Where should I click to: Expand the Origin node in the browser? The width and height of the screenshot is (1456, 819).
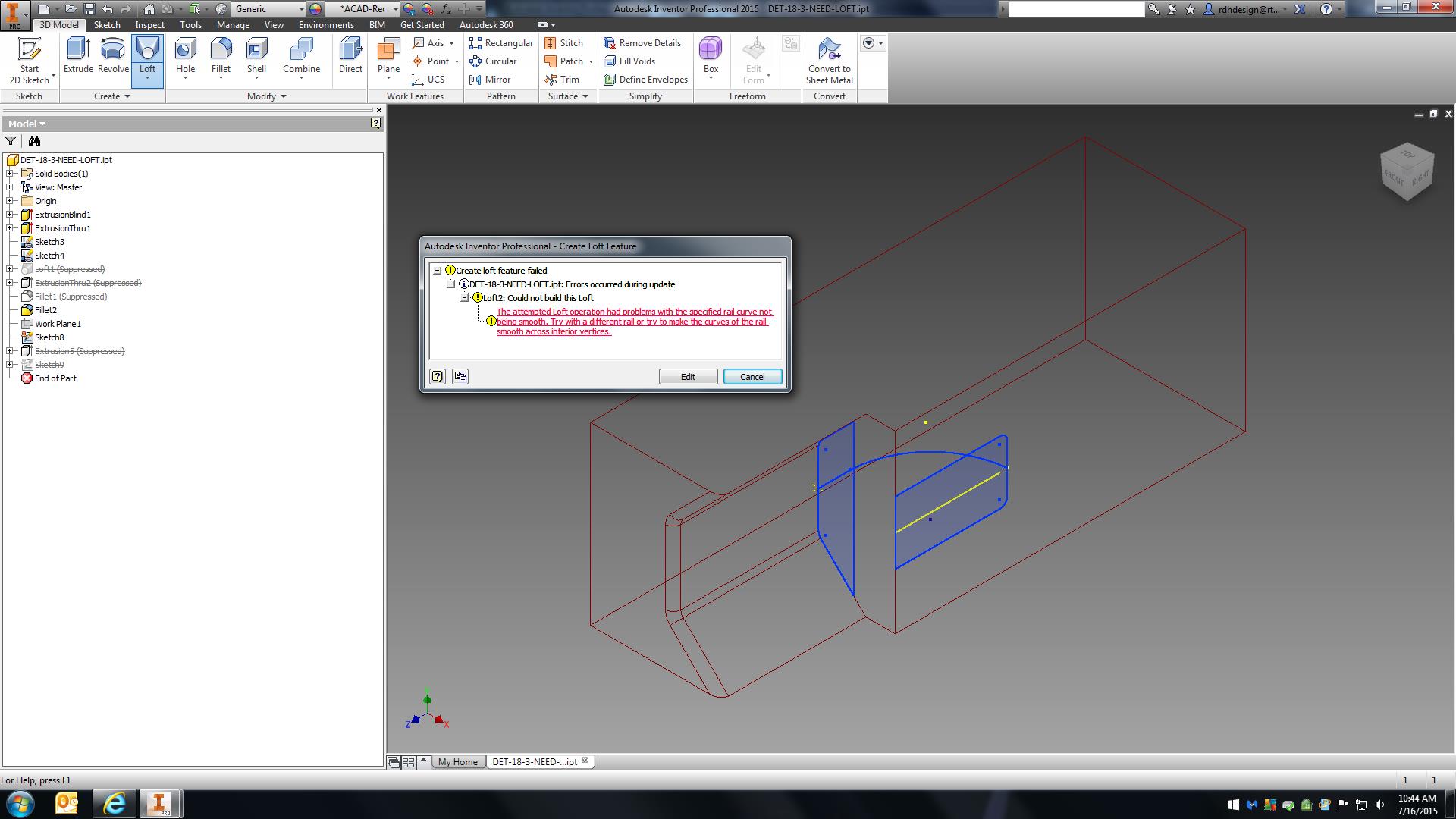pyautogui.click(x=9, y=200)
